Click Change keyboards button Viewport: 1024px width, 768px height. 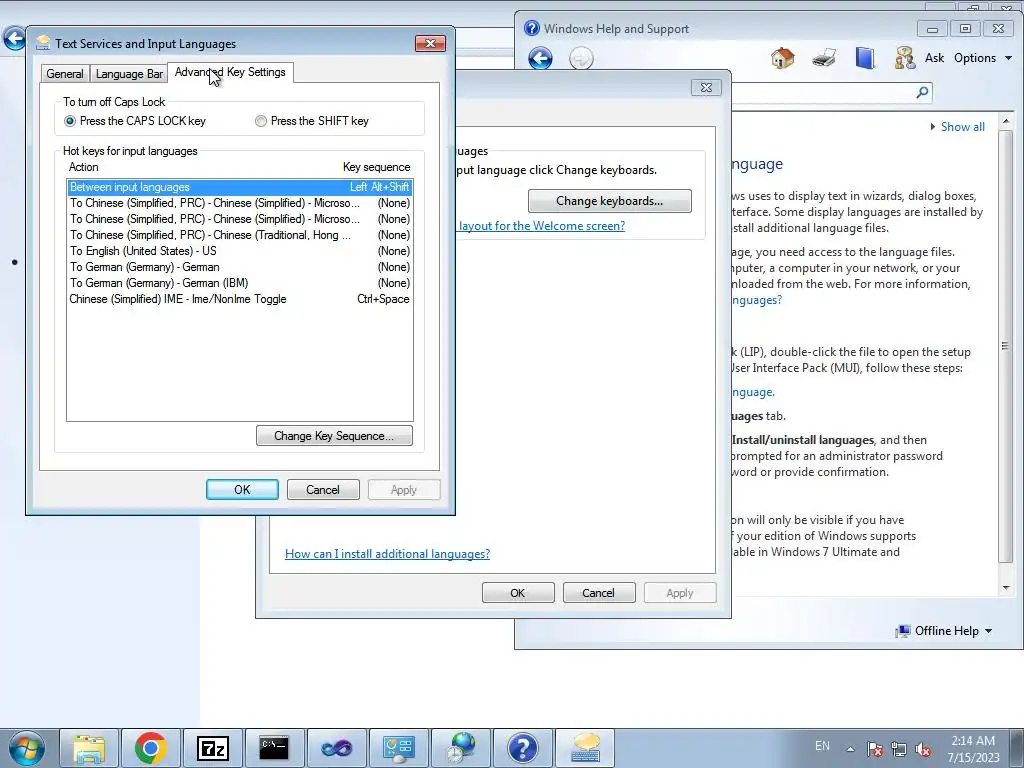609,201
